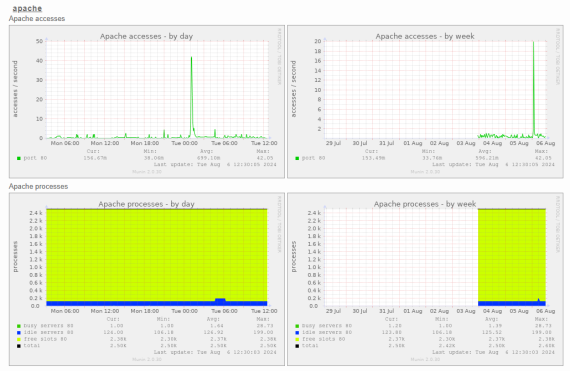The image size is (570, 371).
Task: Click the black 'total' swatch in daily processes legend
Action: (x=19, y=346)
